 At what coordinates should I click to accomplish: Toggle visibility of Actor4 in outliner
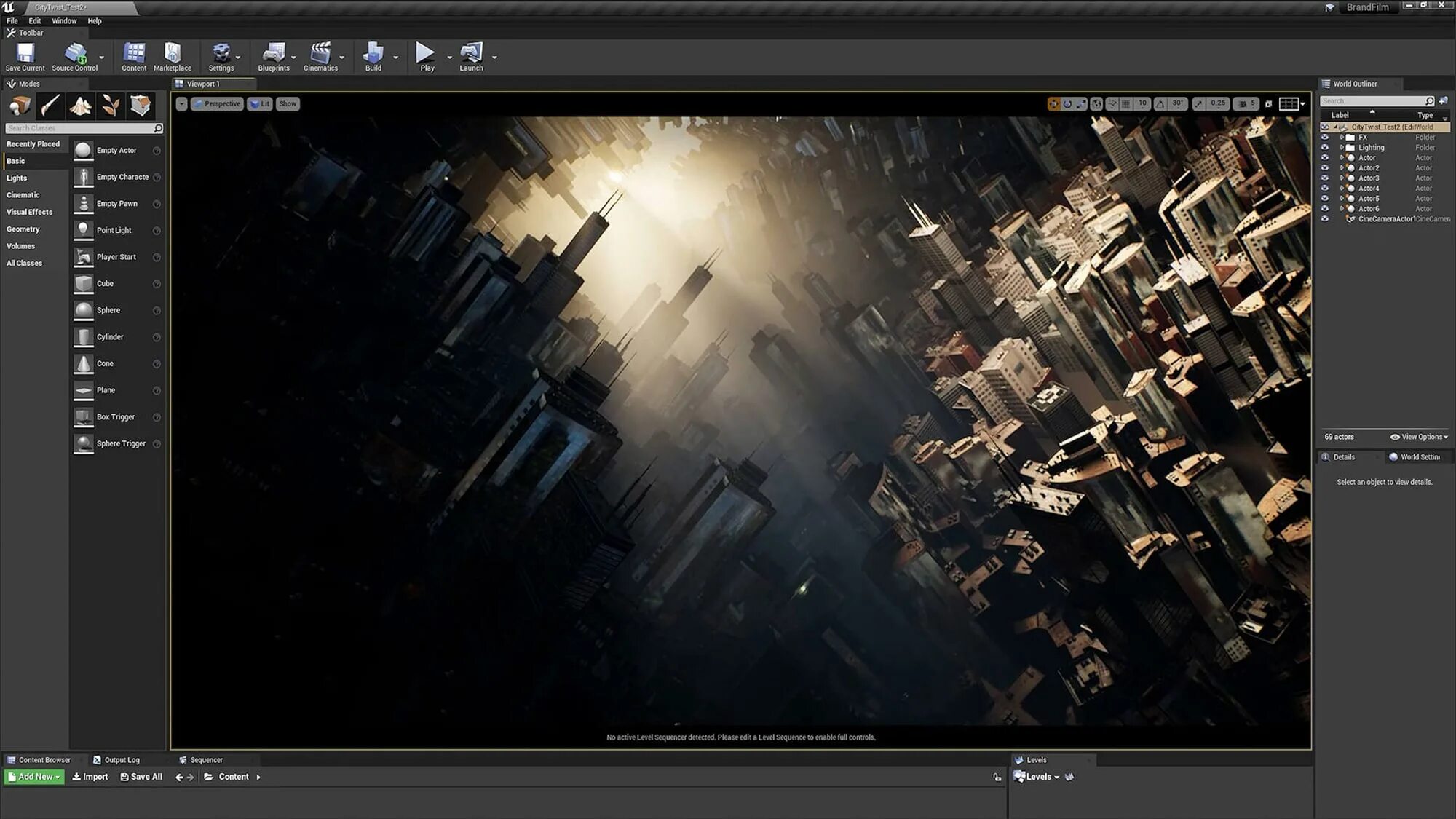[1325, 188]
